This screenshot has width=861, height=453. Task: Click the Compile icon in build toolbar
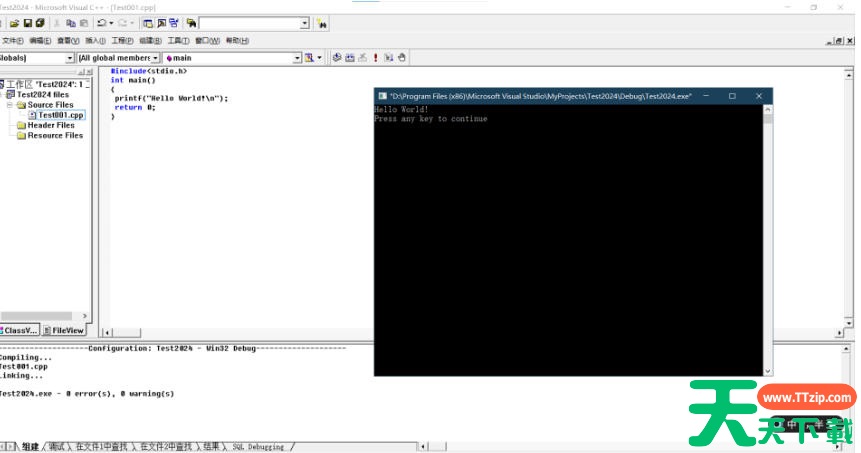pos(337,58)
